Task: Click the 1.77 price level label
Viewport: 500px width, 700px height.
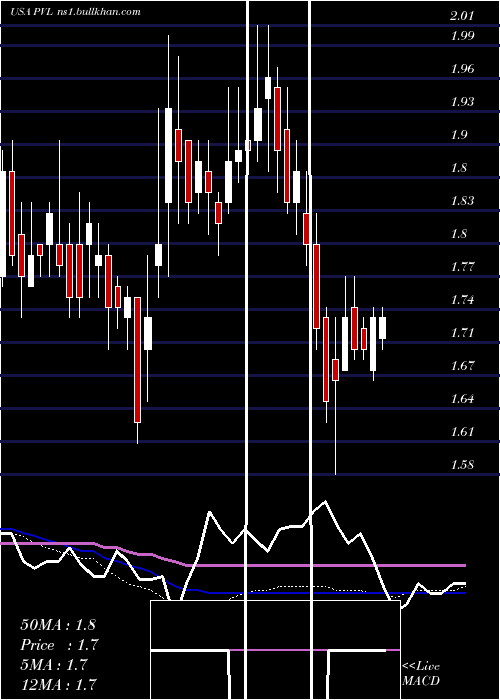Action: [462, 267]
